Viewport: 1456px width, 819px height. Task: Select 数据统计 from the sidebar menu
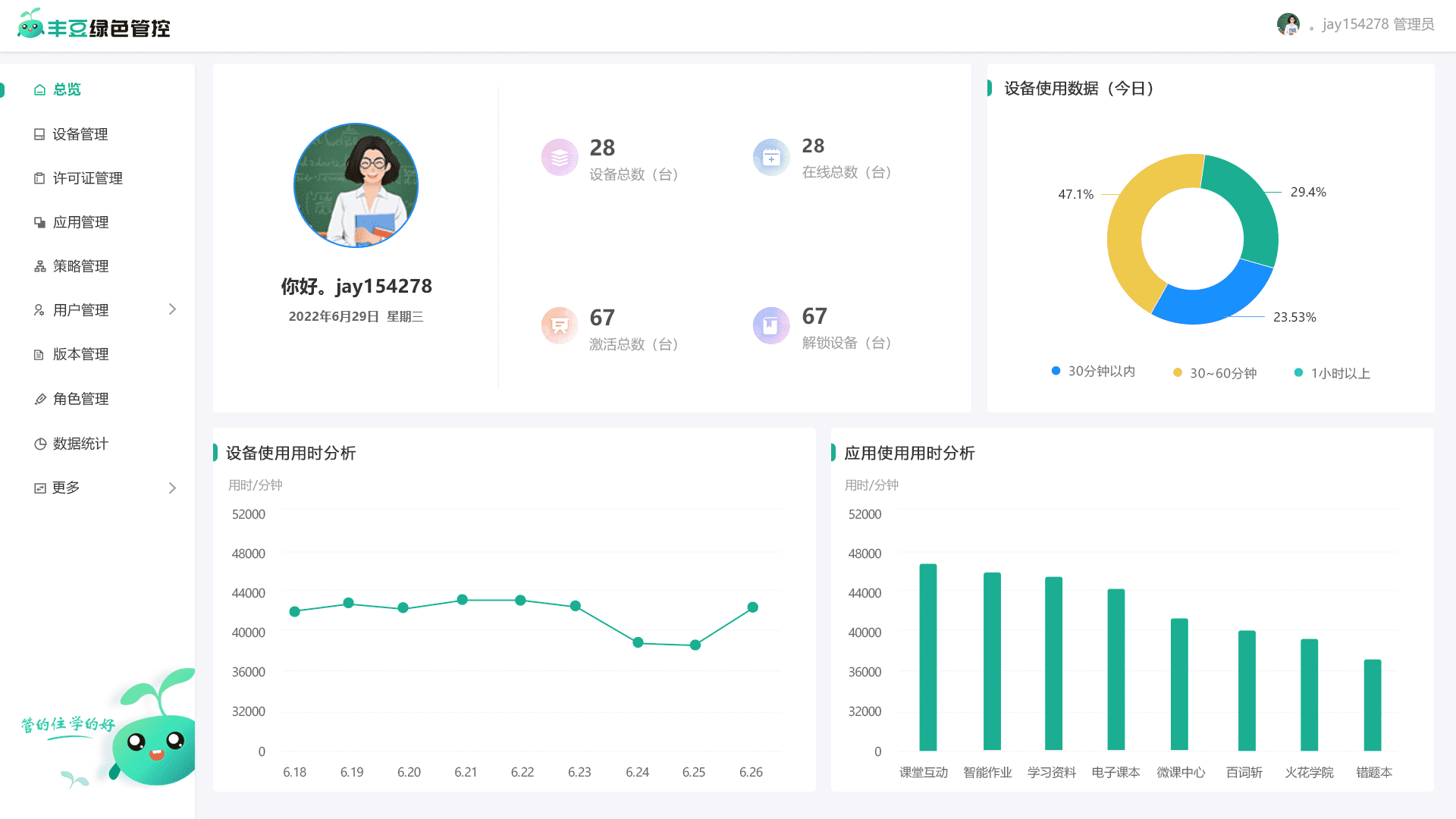[x=80, y=443]
